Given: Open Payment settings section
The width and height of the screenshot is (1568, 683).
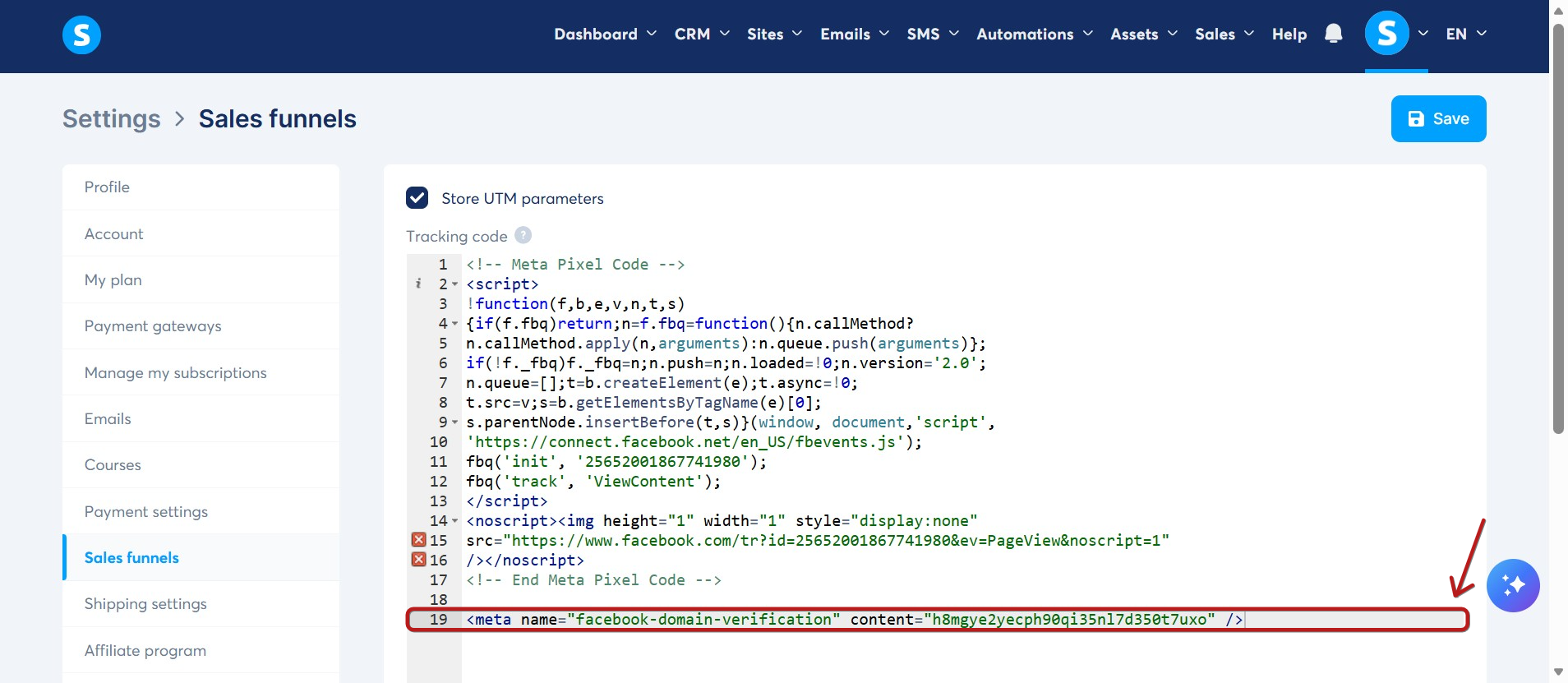Looking at the screenshot, I should [201, 512].
